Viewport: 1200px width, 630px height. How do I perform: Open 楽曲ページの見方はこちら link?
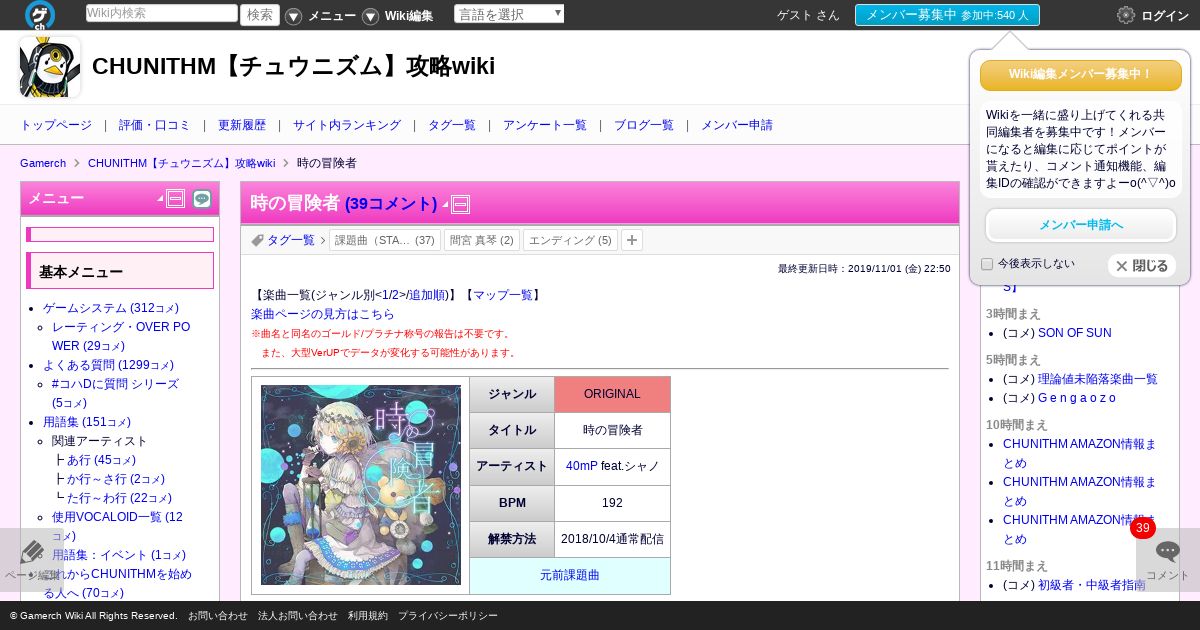point(323,314)
